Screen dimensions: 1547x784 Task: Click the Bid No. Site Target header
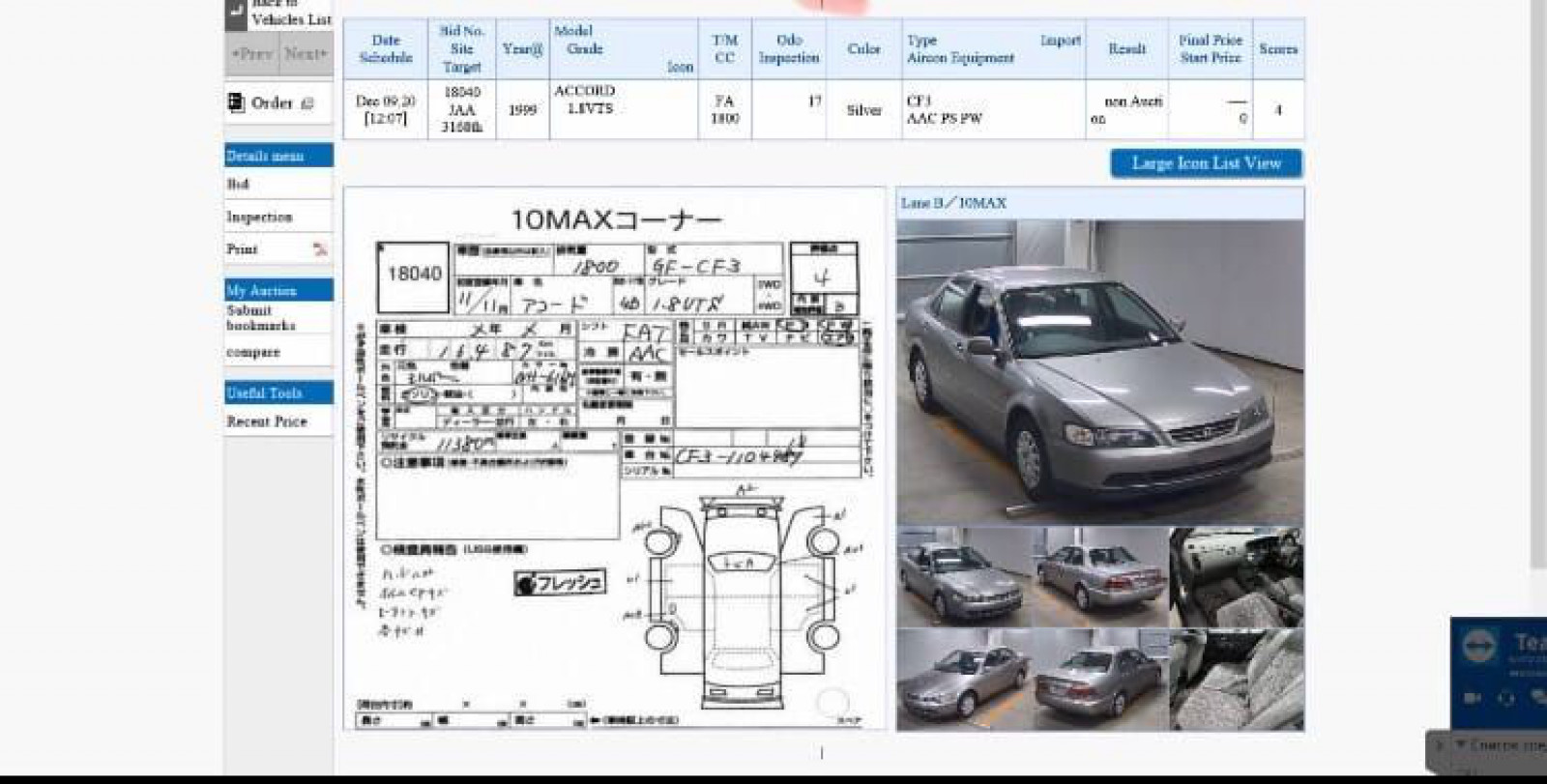(462, 49)
